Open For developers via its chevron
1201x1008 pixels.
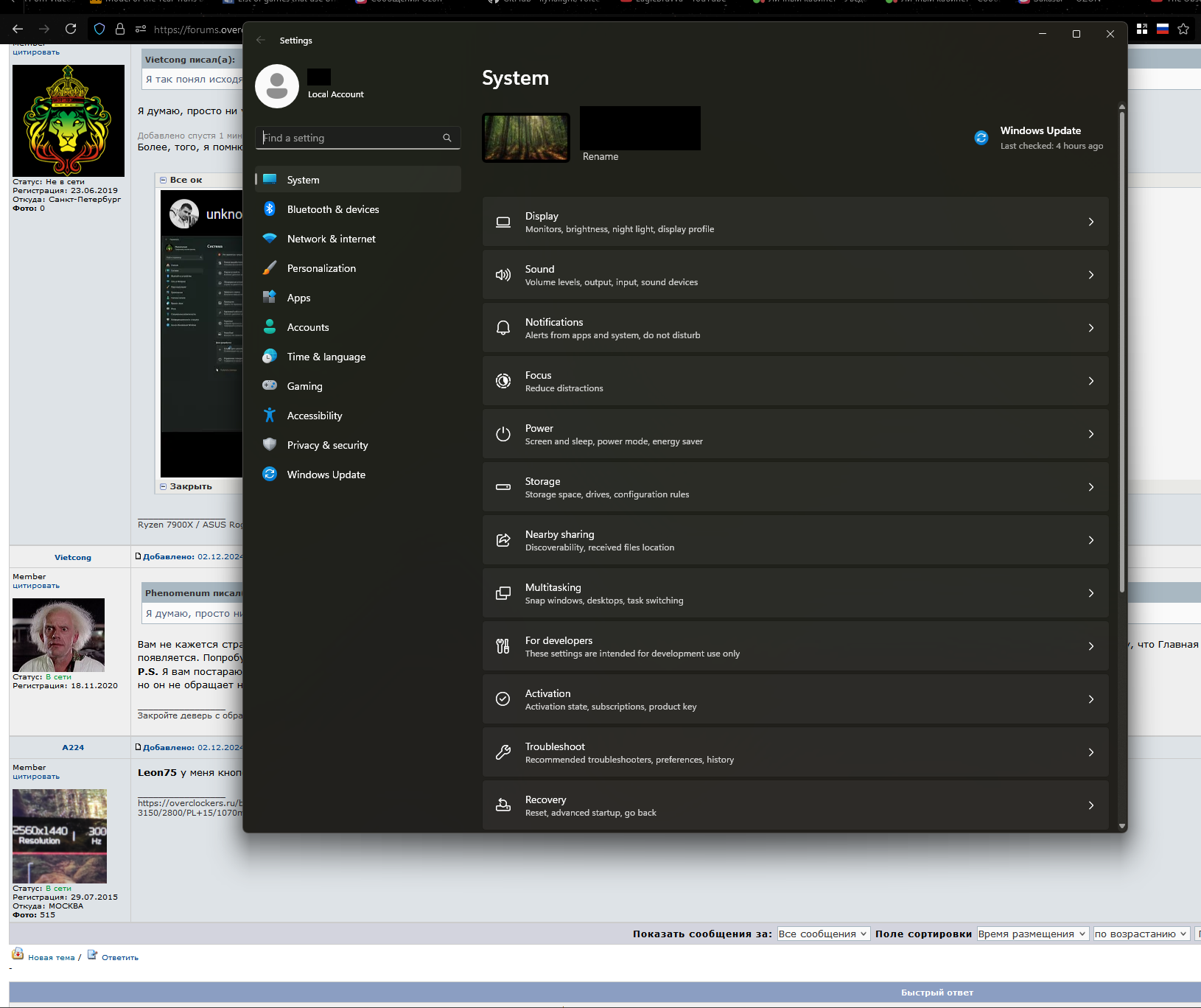(1091, 646)
